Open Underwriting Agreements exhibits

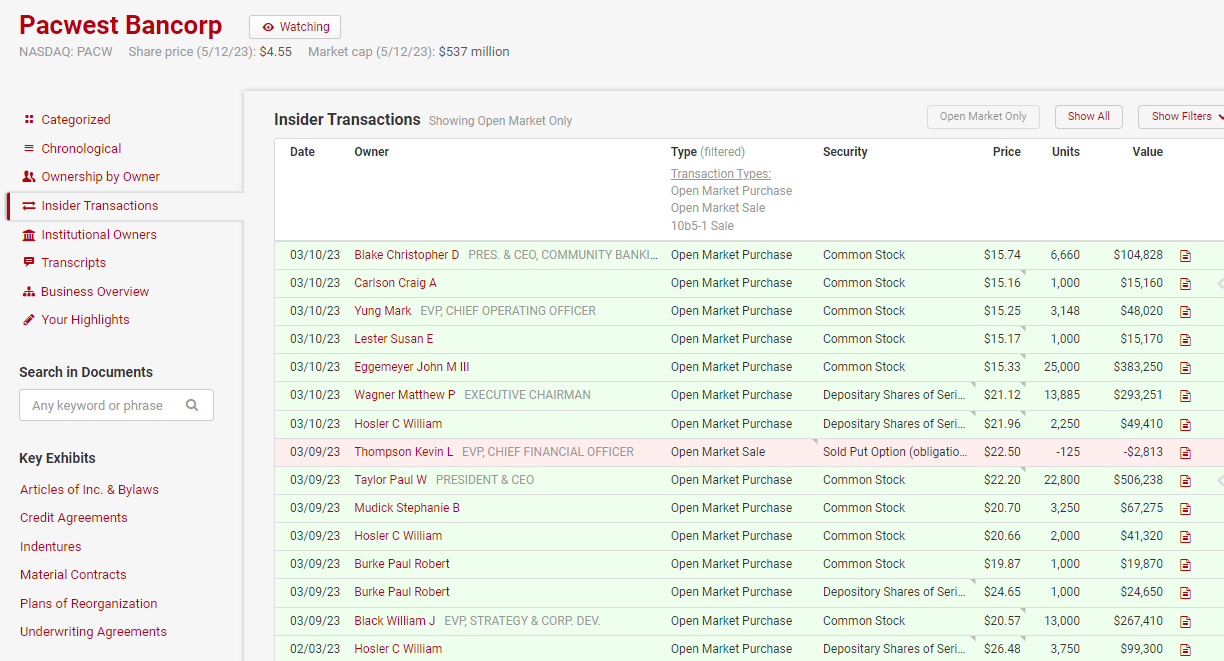93,631
